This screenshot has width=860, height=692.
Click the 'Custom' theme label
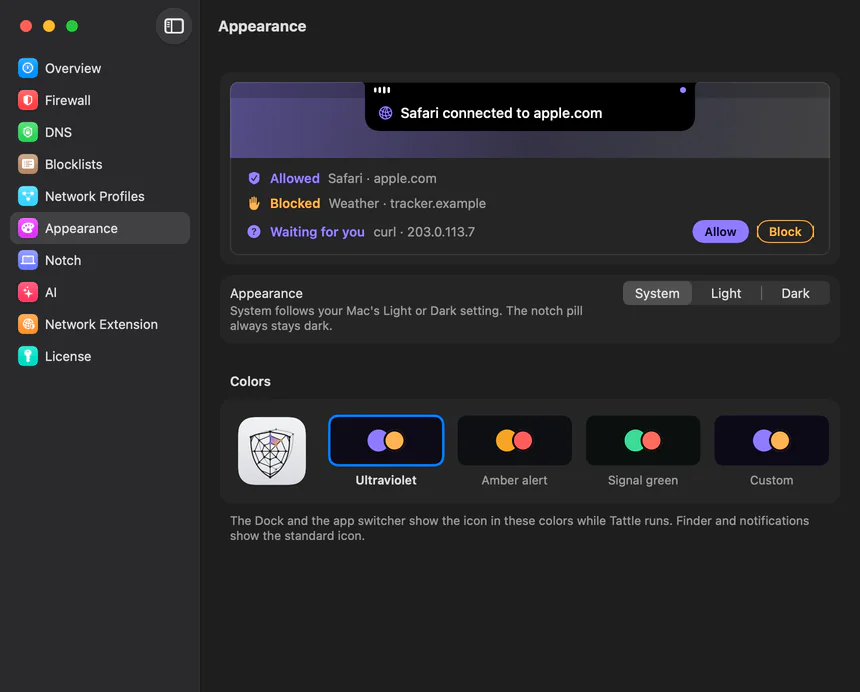point(771,480)
